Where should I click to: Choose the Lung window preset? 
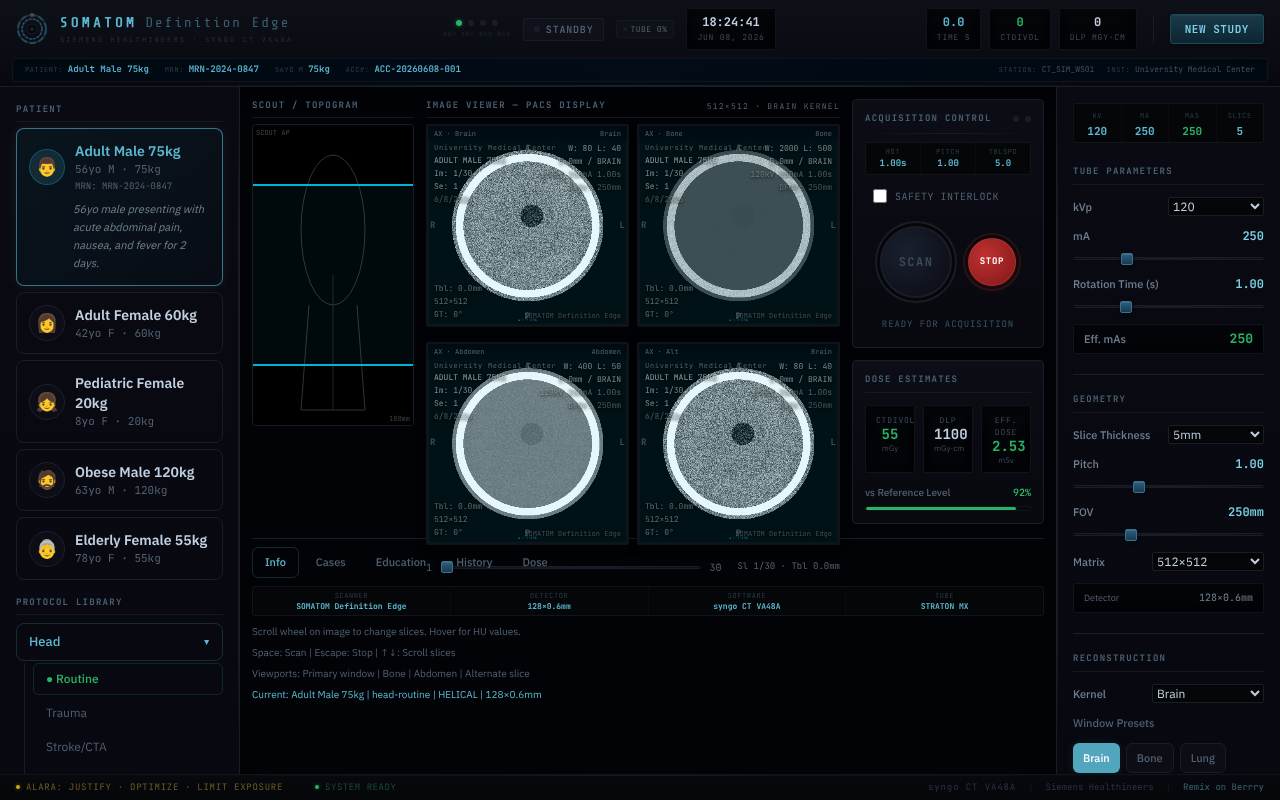click(x=1203, y=758)
